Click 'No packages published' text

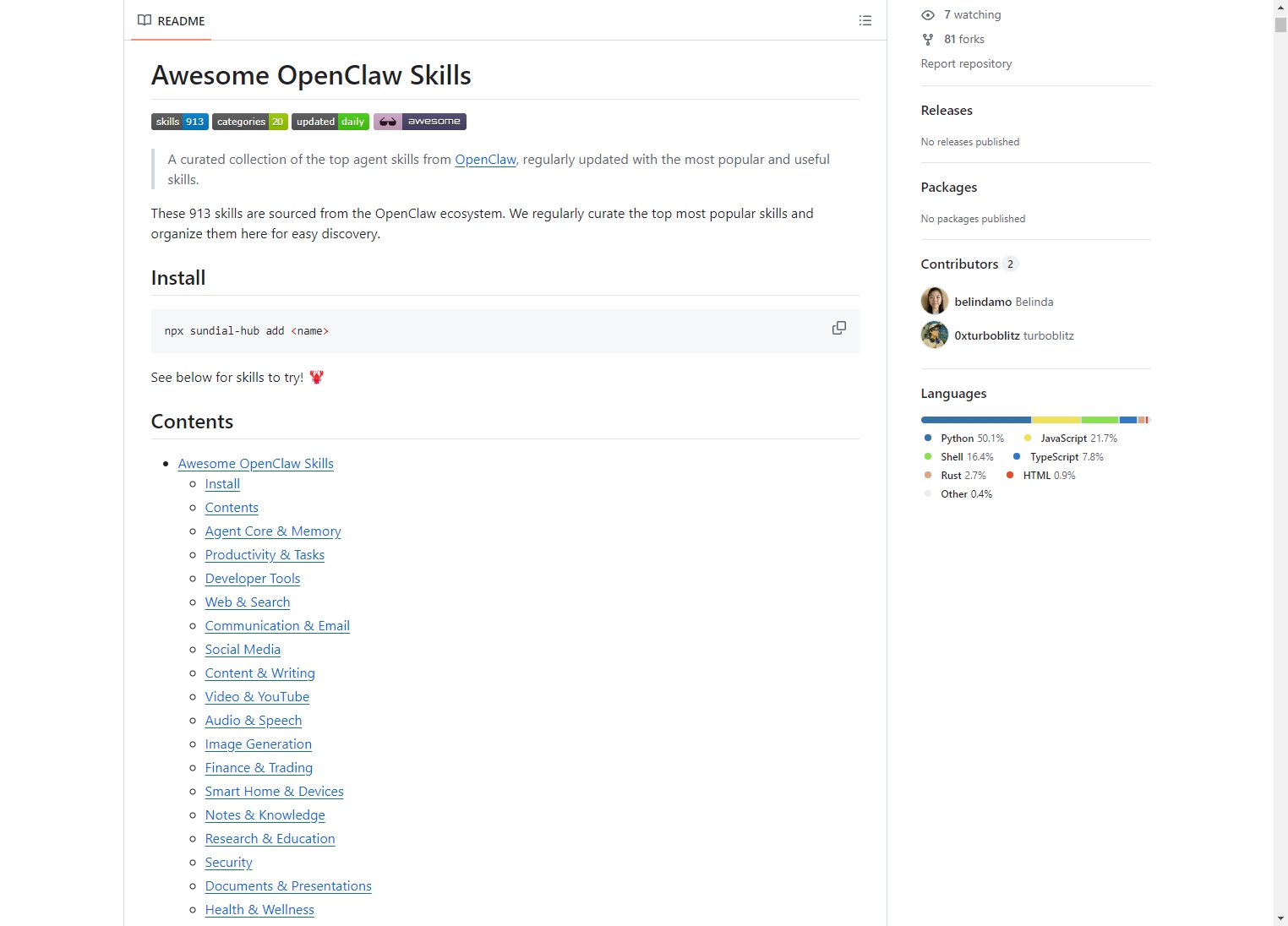pos(973,219)
